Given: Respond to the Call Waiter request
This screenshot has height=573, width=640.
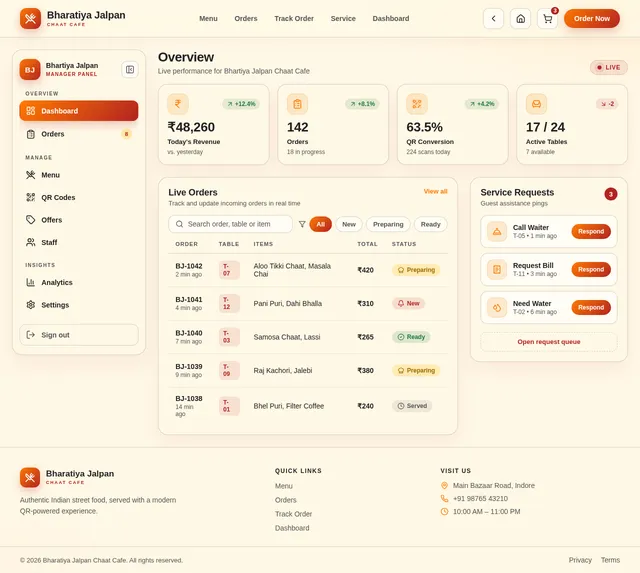Looking at the screenshot, I should coord(591,231).
